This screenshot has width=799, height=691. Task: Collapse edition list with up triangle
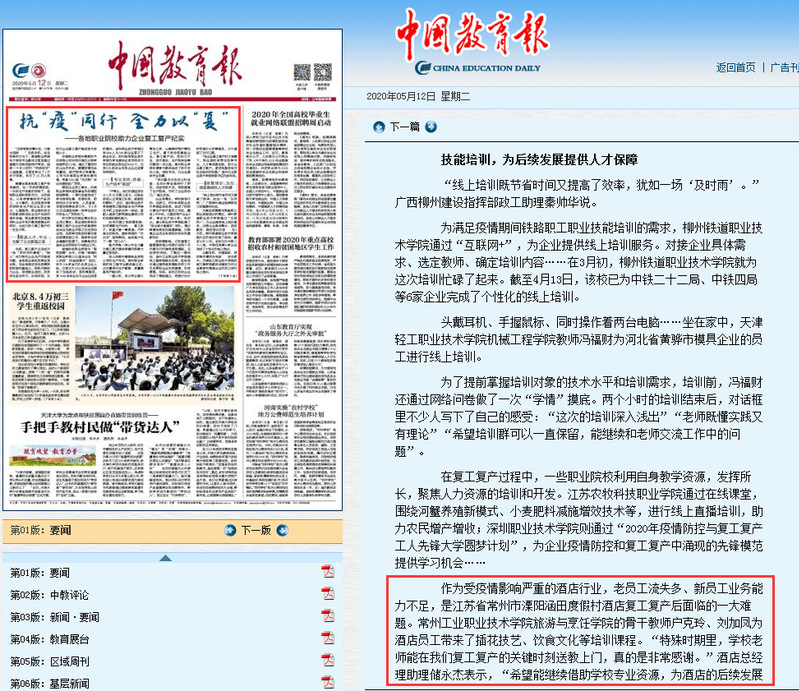(x=165, y=558)
